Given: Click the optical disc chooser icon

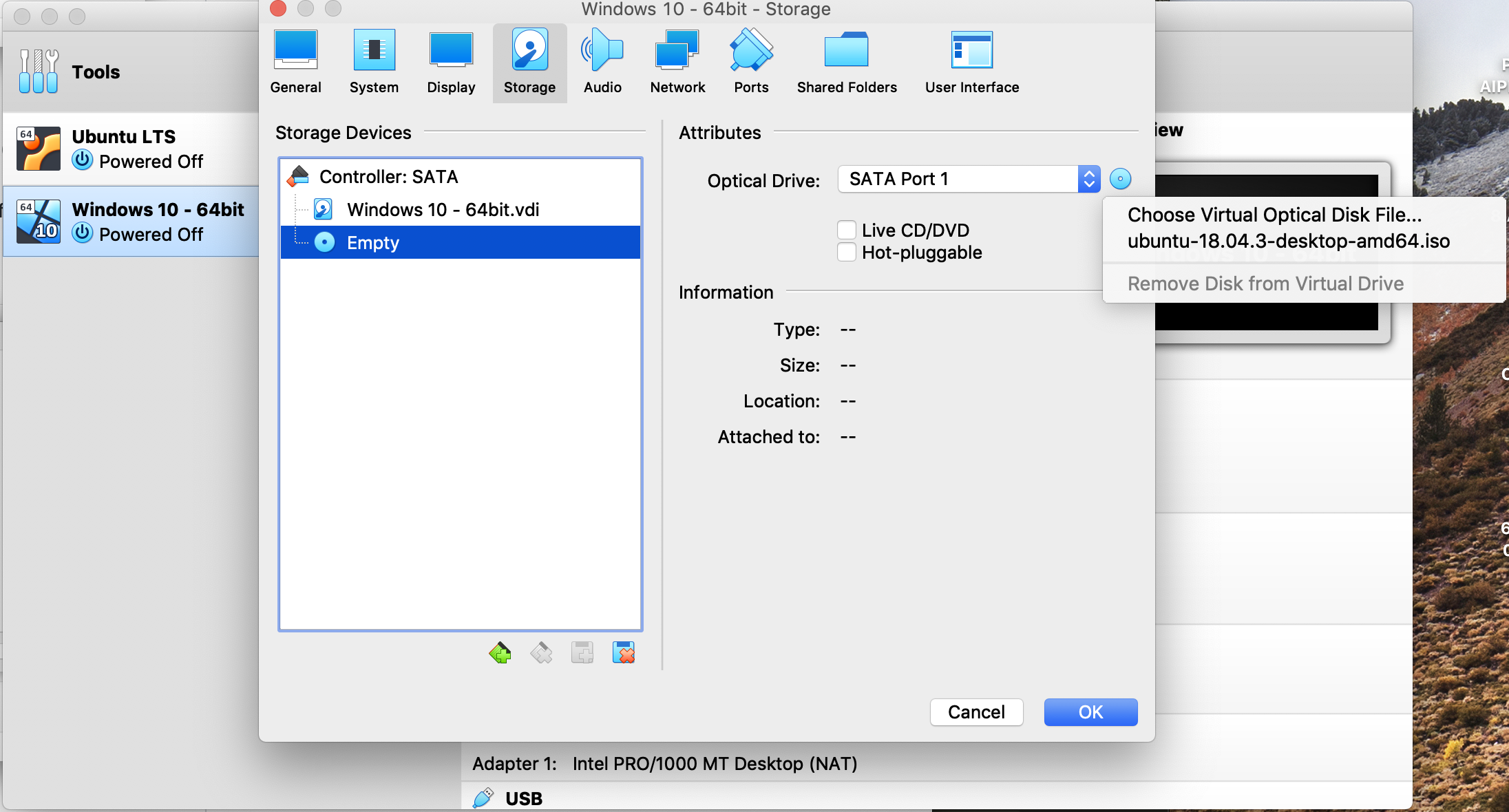Looking at the screenshot, I should pyautogui.click(x=1120, y=179).
